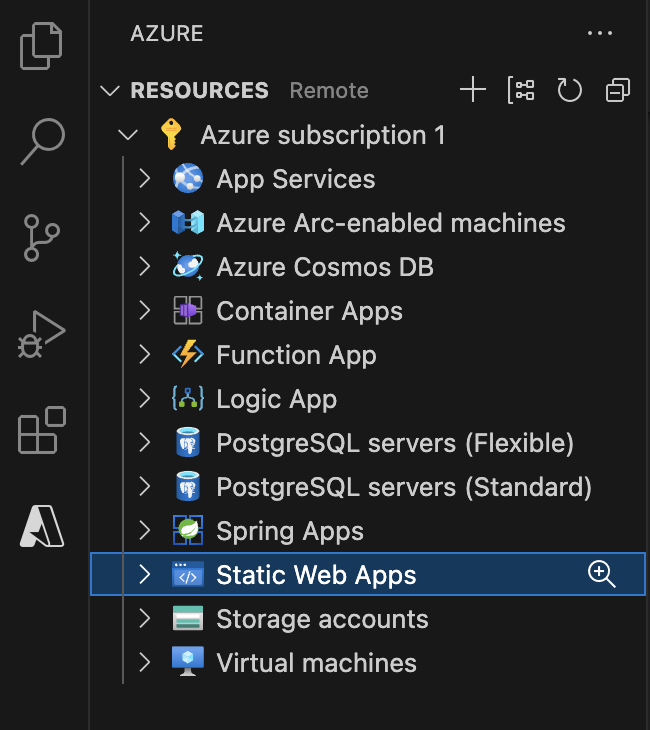Click the Function App lightning icon
Image resolution: width=650 pixels, height=730 pixels.
tap(188, 354)
